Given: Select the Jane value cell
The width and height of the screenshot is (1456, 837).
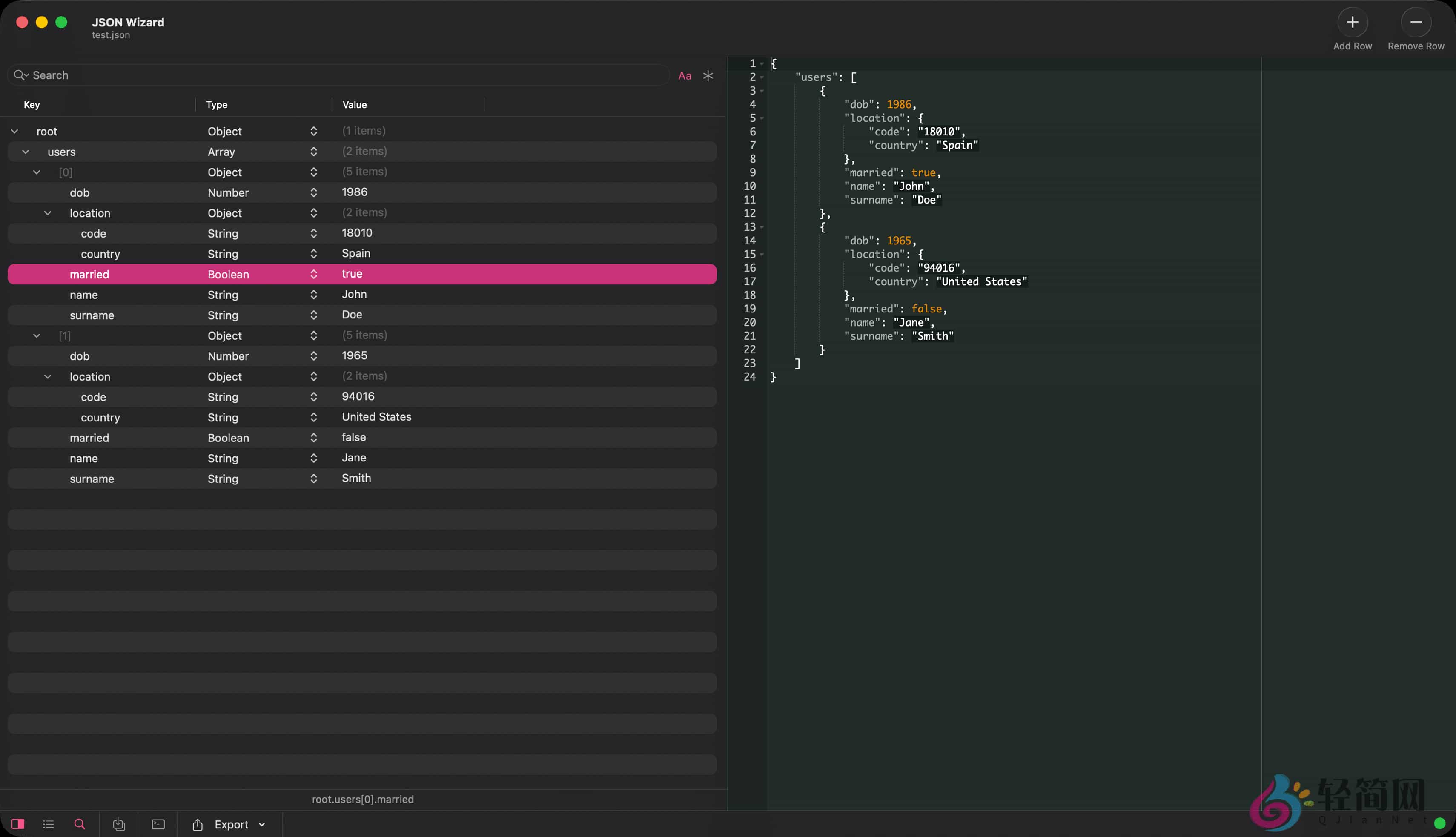Looking at the screenshot, I should pos(354,458).
